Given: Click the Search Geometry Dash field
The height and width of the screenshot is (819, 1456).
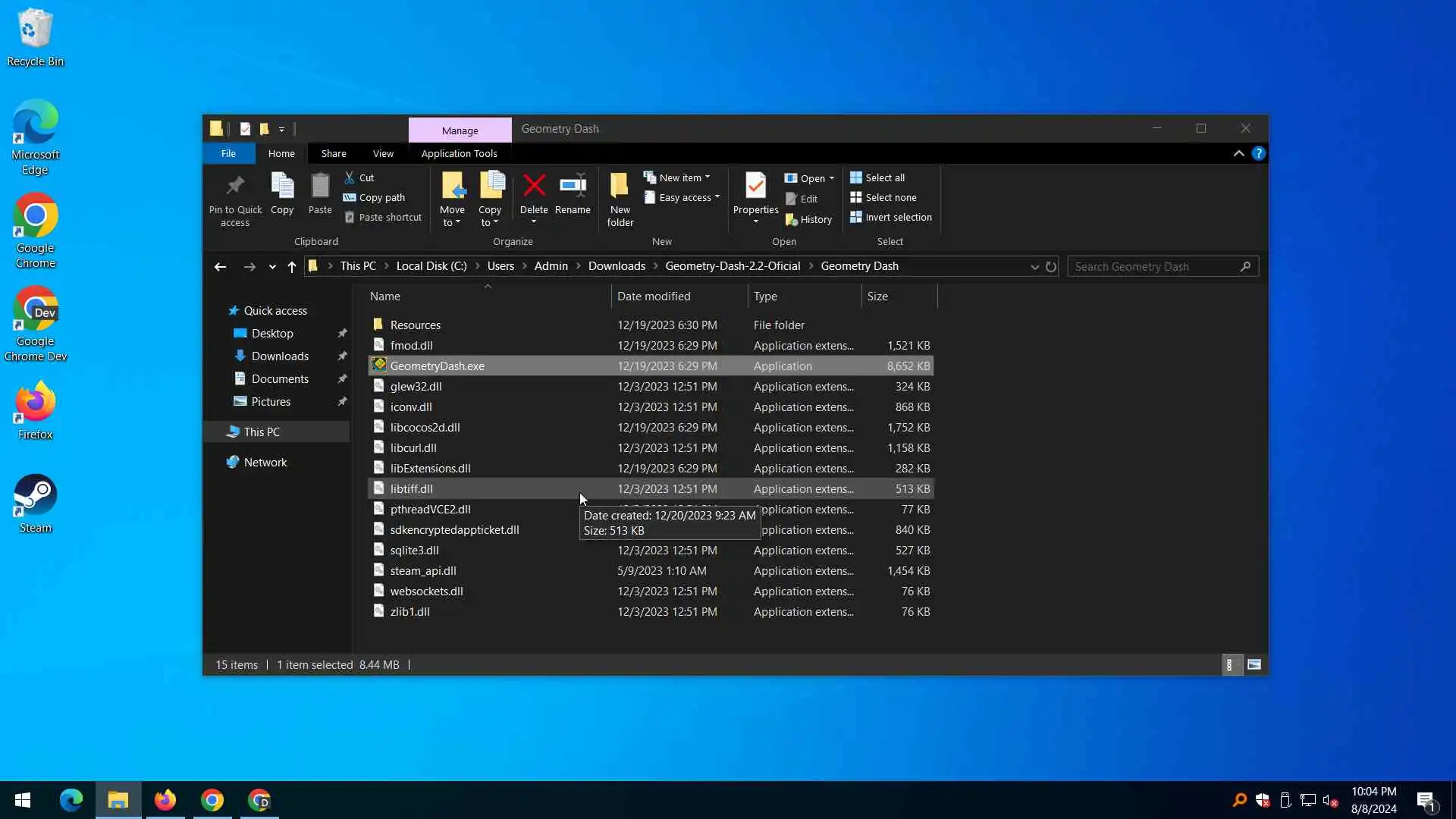Looking at the screenshot, I should point(1153,267).
